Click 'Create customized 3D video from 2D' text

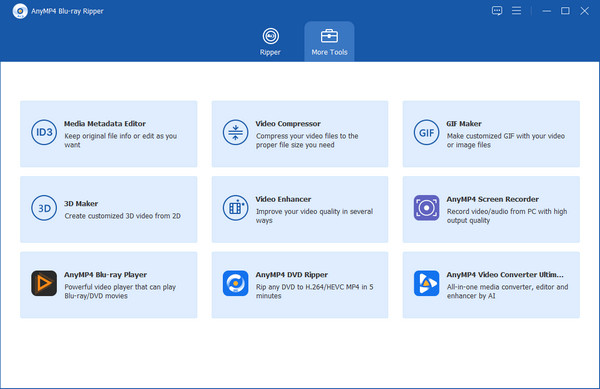(x=122, y=216)
